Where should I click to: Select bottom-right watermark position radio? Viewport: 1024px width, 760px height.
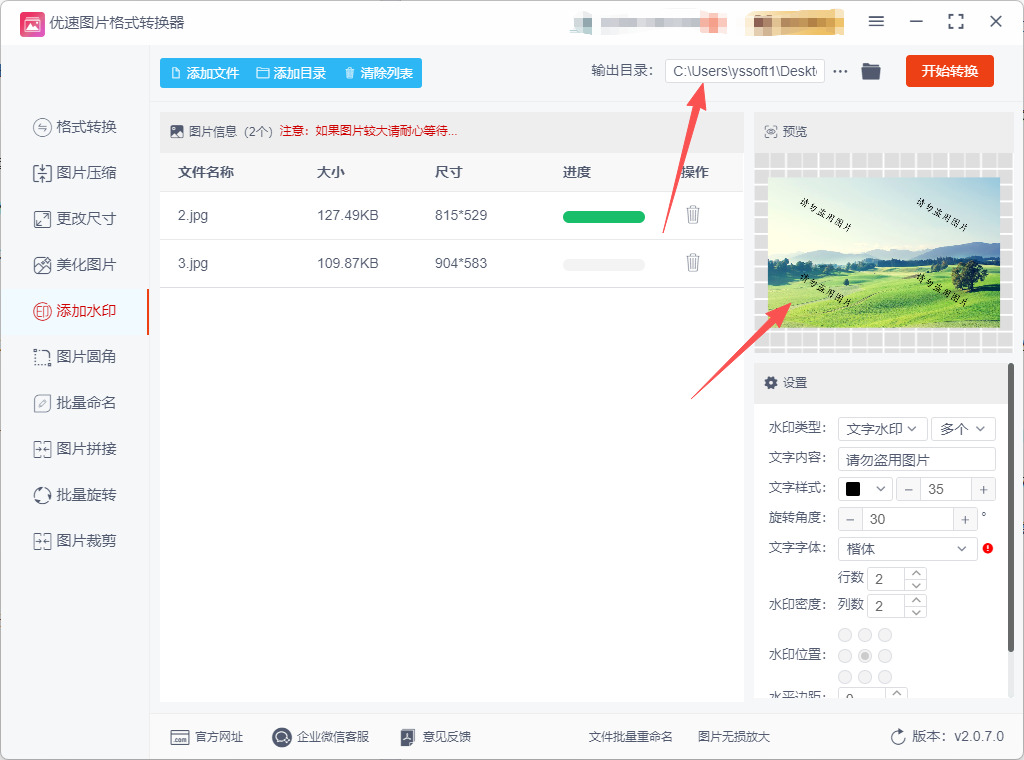coord(885,676)
